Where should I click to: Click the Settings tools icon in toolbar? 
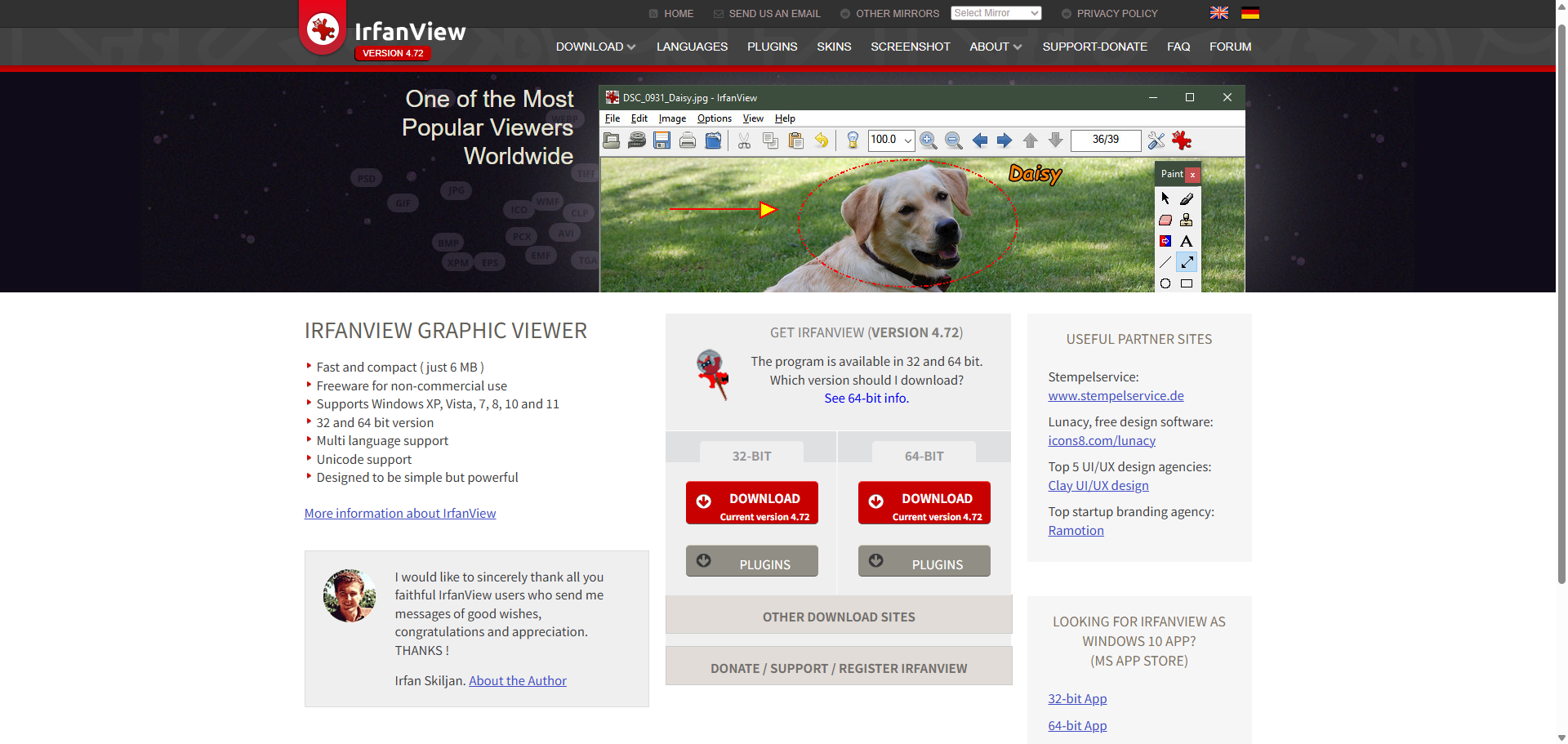(1156, 140)
